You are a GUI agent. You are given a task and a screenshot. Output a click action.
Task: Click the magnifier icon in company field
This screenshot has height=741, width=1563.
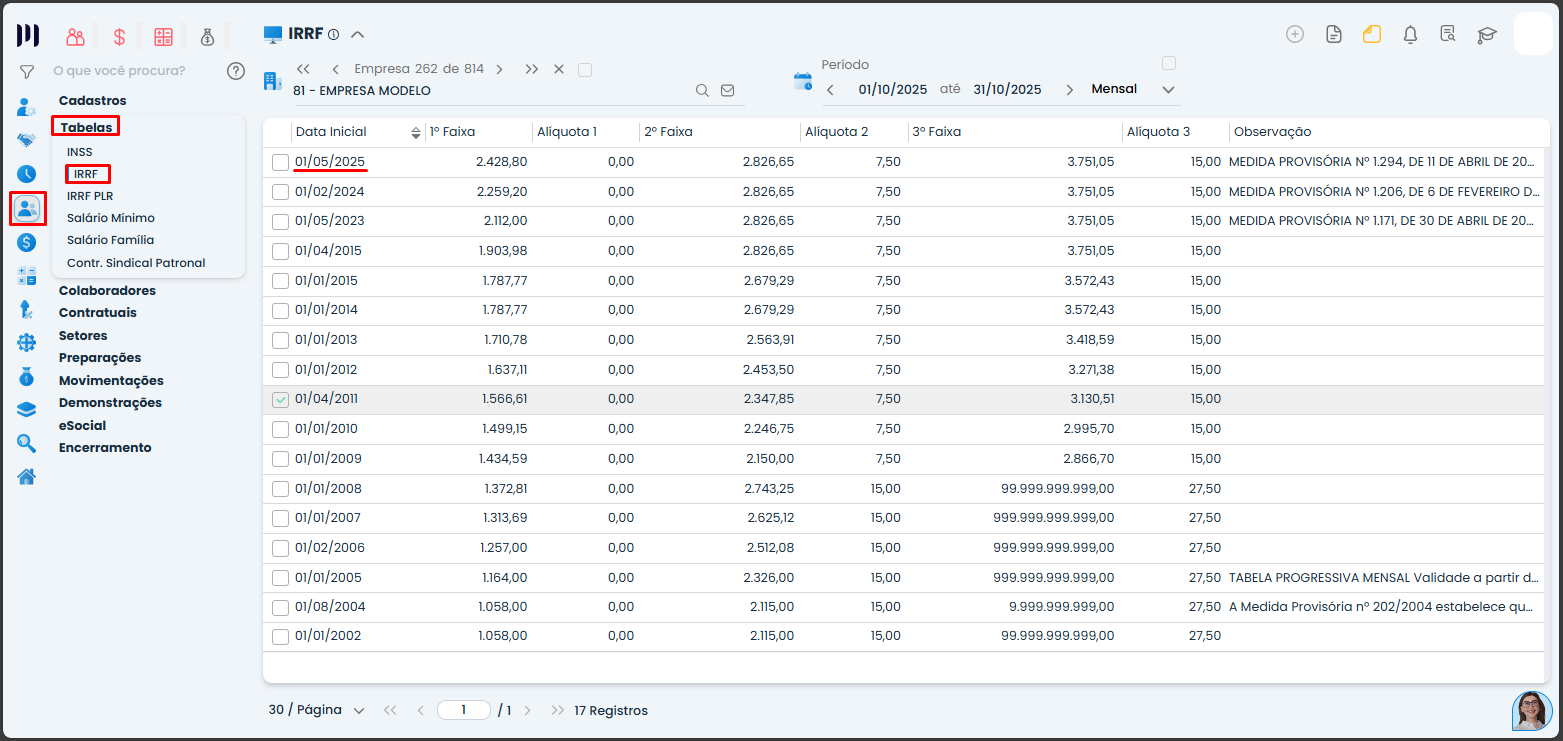[x=702, y=90]
